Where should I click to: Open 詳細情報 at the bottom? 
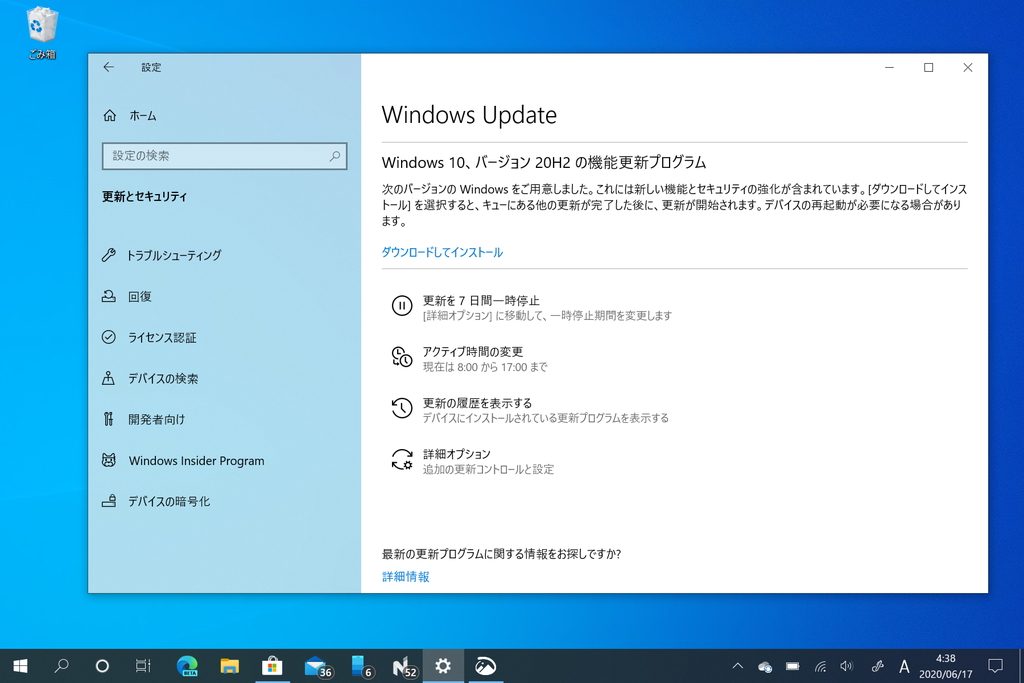[x=404, y=576]
